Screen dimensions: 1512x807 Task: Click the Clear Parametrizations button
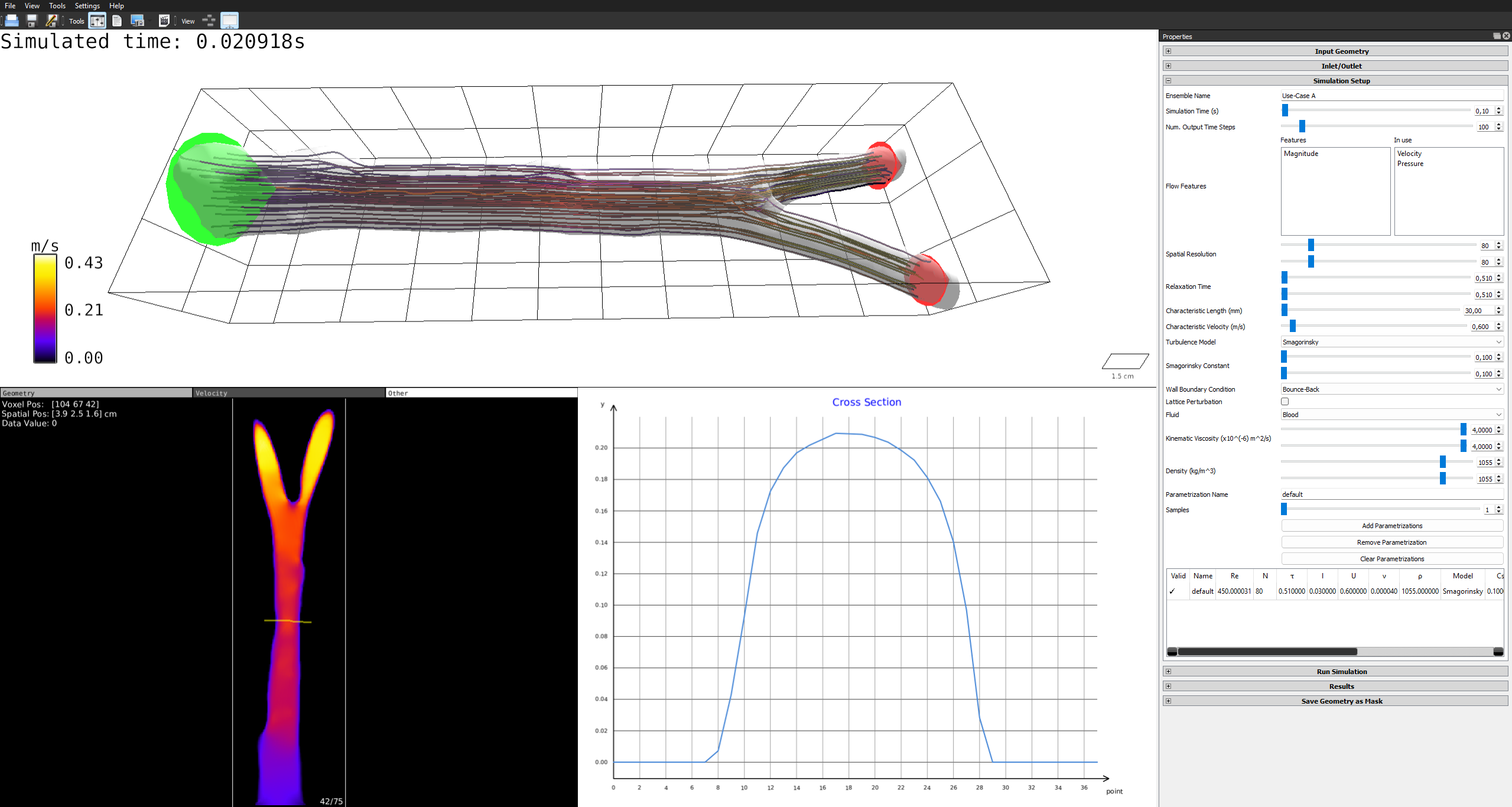(x=1391, y=559)
